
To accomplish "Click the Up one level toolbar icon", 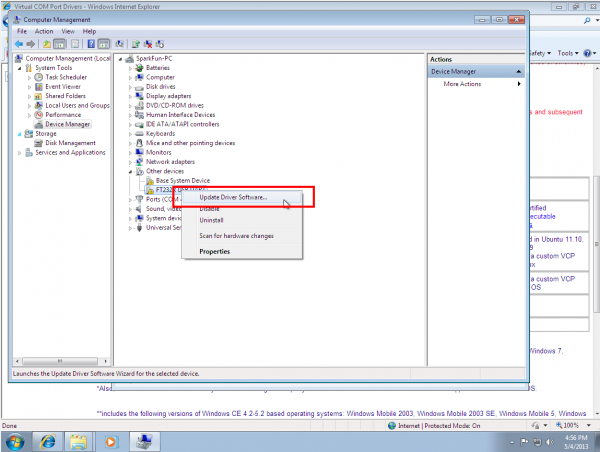I will [47, 44].
